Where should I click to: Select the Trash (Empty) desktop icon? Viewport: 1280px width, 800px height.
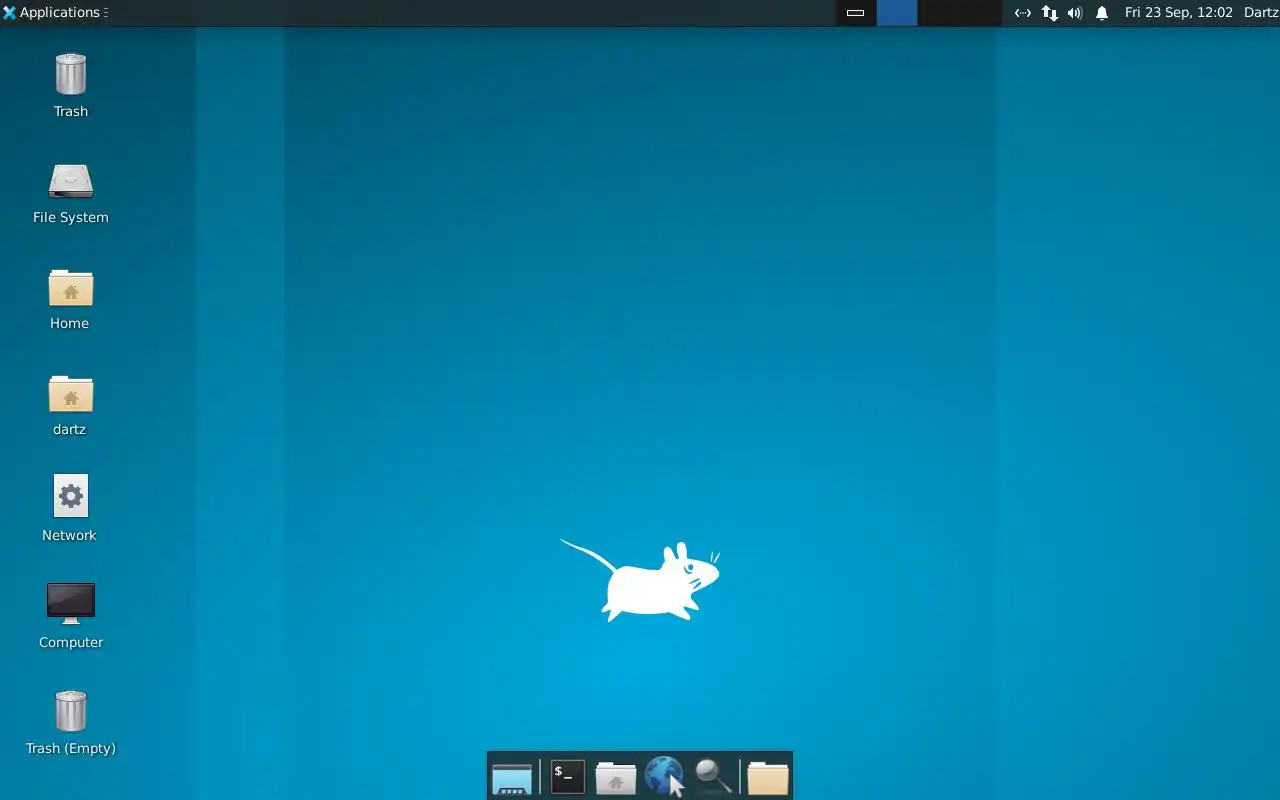click(71, 711)
